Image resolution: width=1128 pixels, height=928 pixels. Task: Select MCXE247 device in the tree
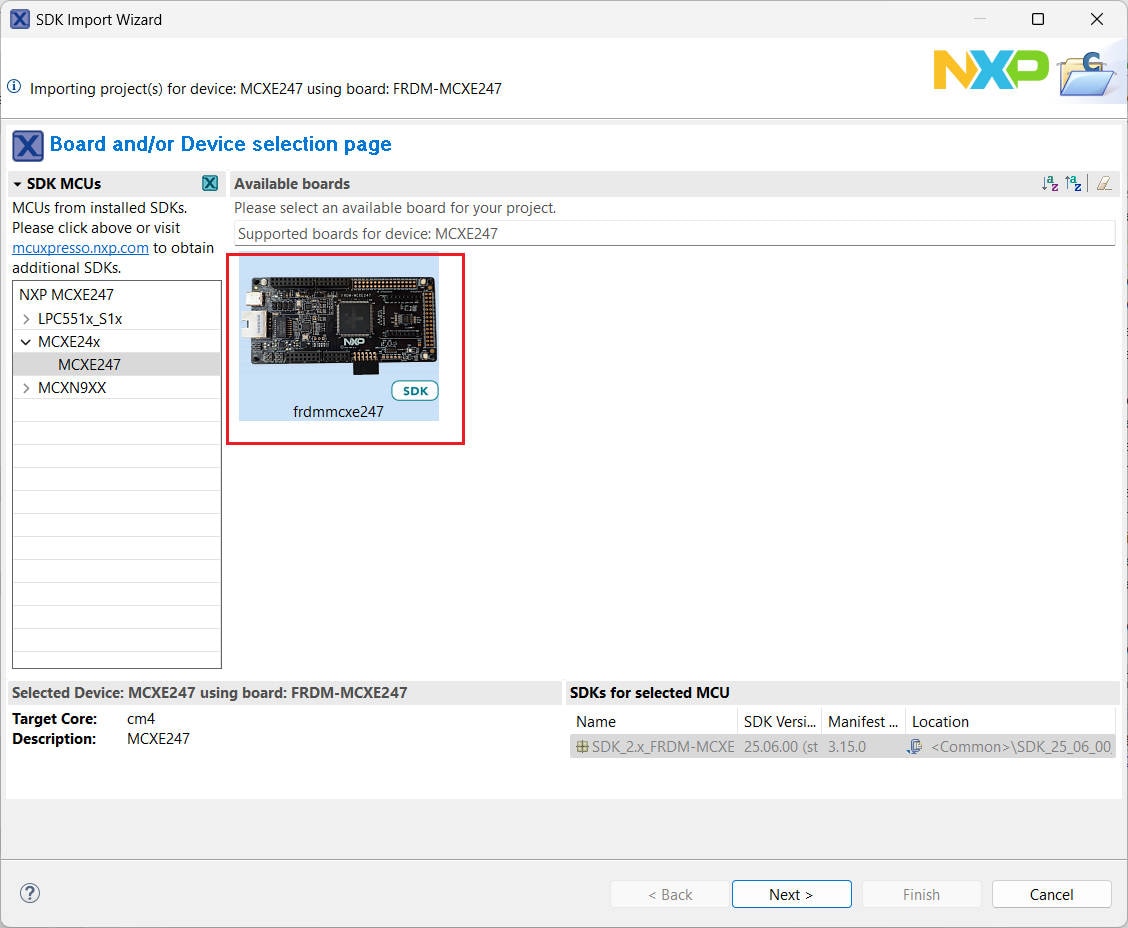coord(89,365)
